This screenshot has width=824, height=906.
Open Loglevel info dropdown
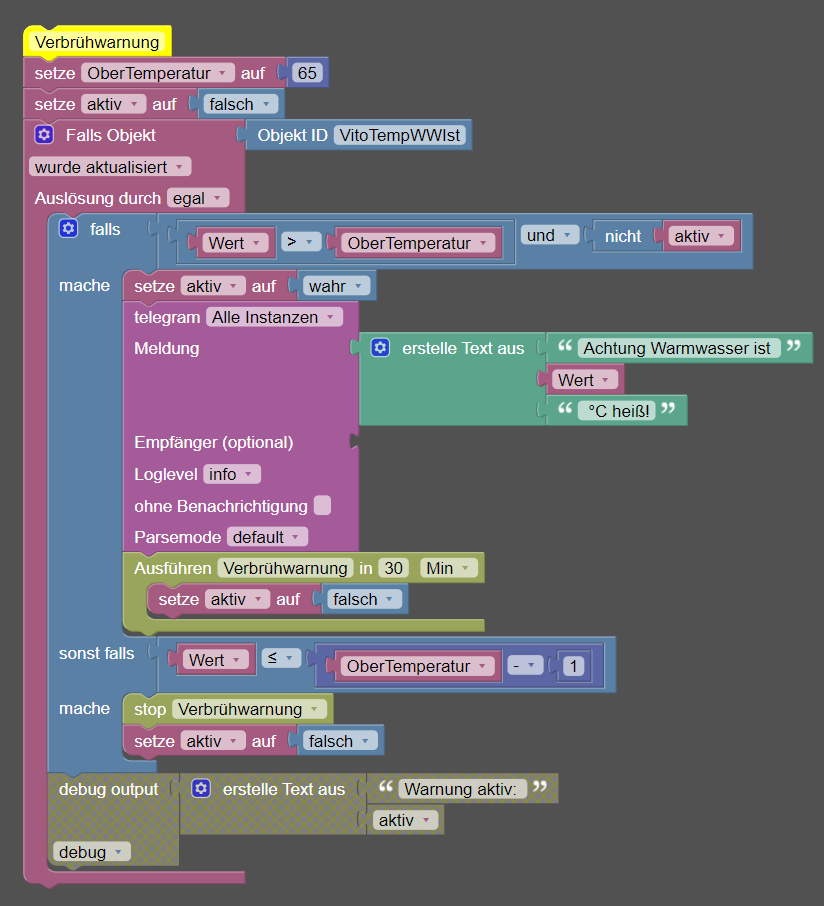[x=232, y=474]
